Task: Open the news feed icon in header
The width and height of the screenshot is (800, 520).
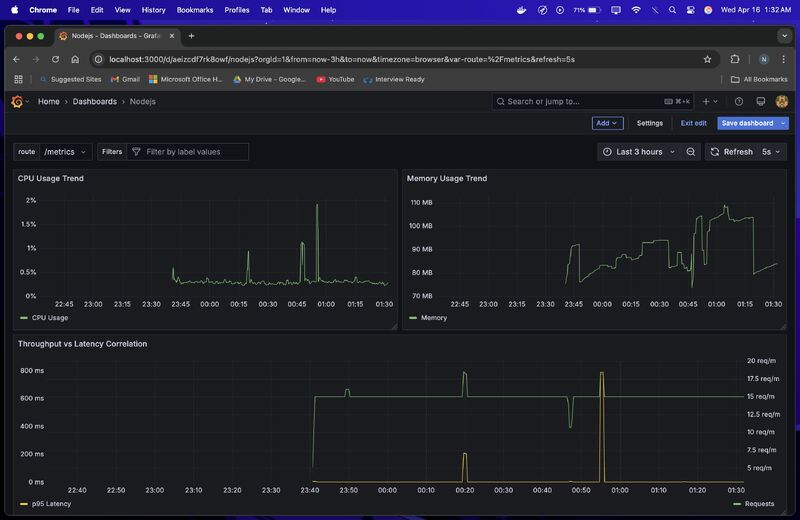Action: tap(760, 101)
